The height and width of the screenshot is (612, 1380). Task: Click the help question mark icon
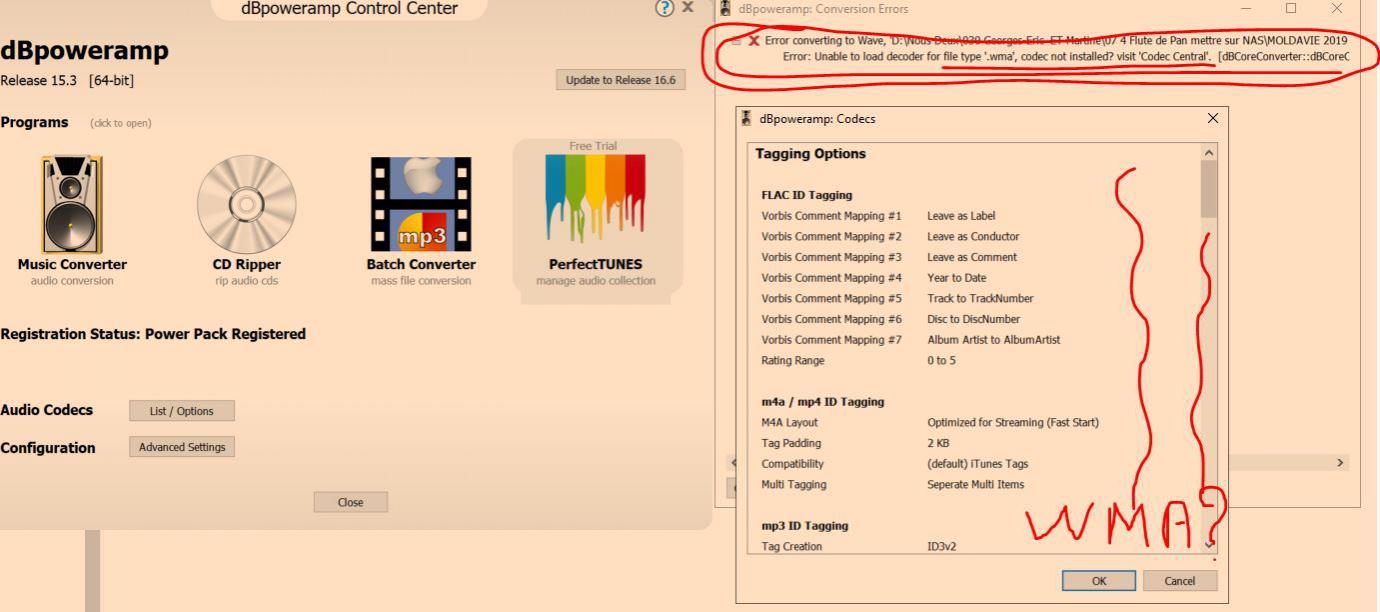tap(664, 8)
